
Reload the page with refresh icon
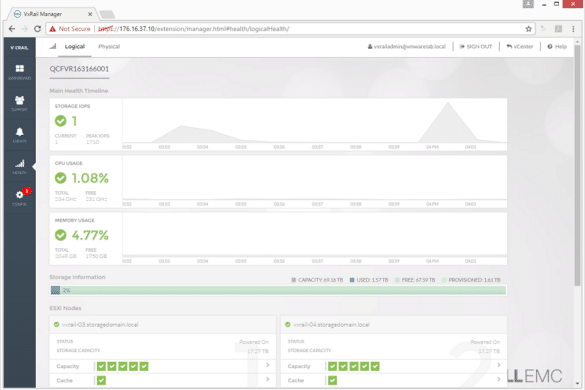pyautogui.click(x=37, y=29)
